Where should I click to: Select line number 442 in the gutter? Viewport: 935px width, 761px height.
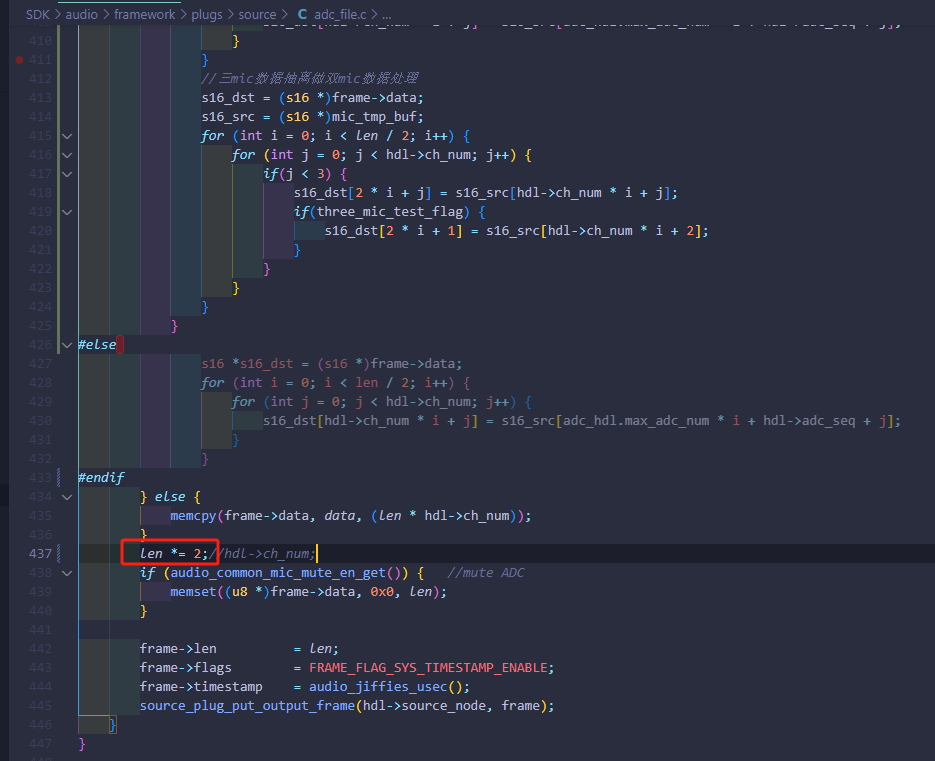(x=40, y=648)
